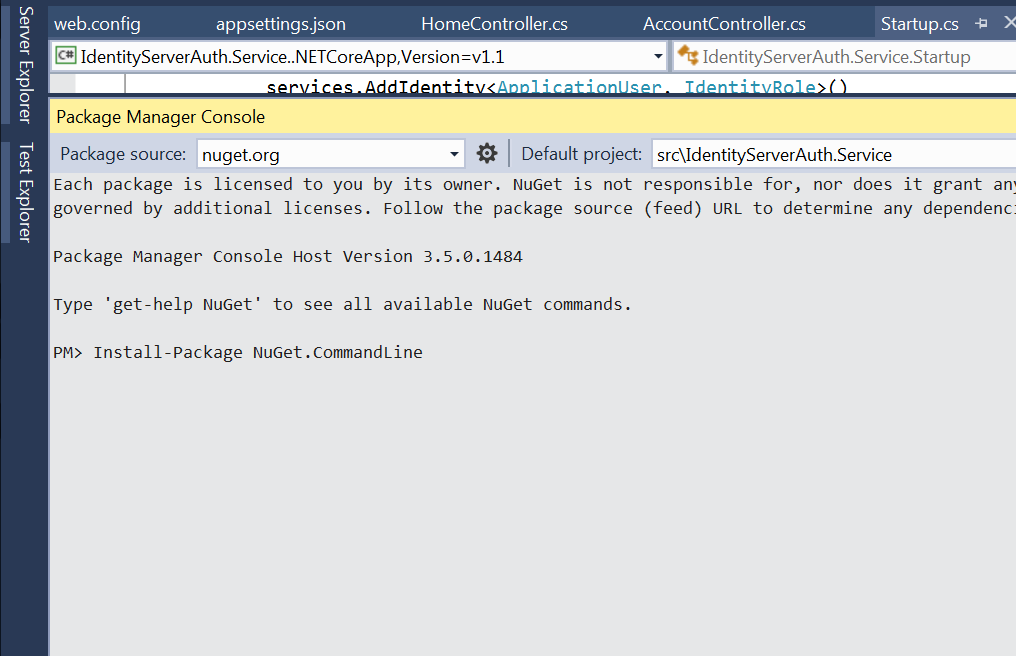The image size is (1016, 656).
Task: Select the active Startup.cs tab
Action: (x=920, y=23)
